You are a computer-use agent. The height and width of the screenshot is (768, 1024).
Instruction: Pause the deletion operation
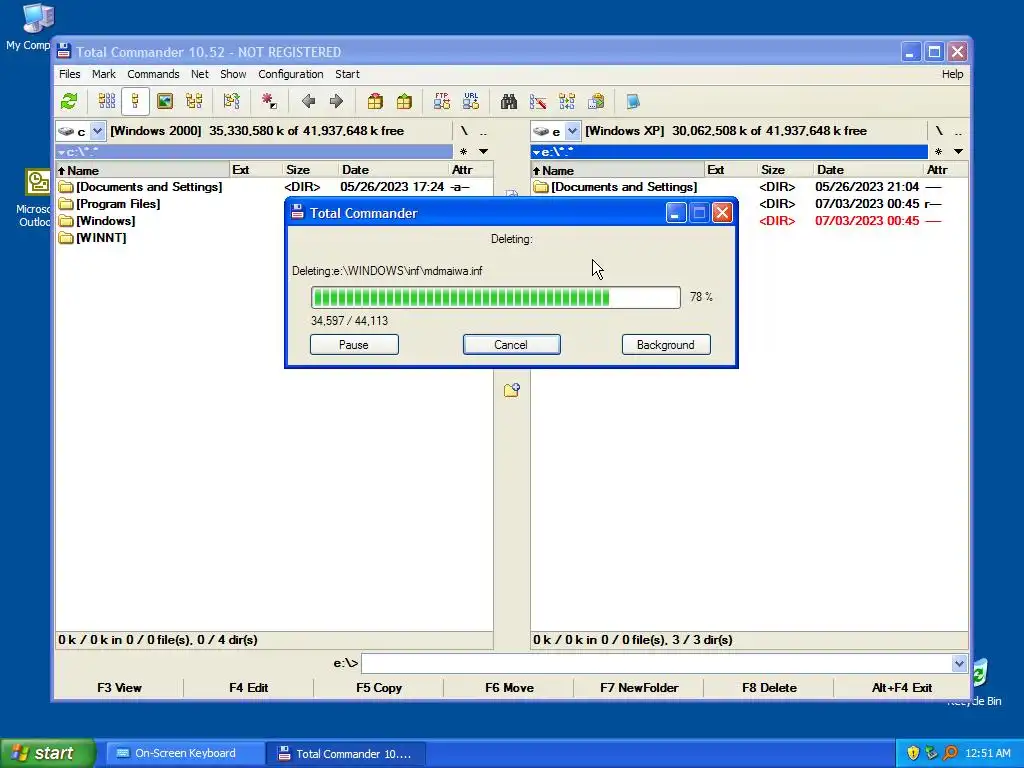tap(354, 345)
